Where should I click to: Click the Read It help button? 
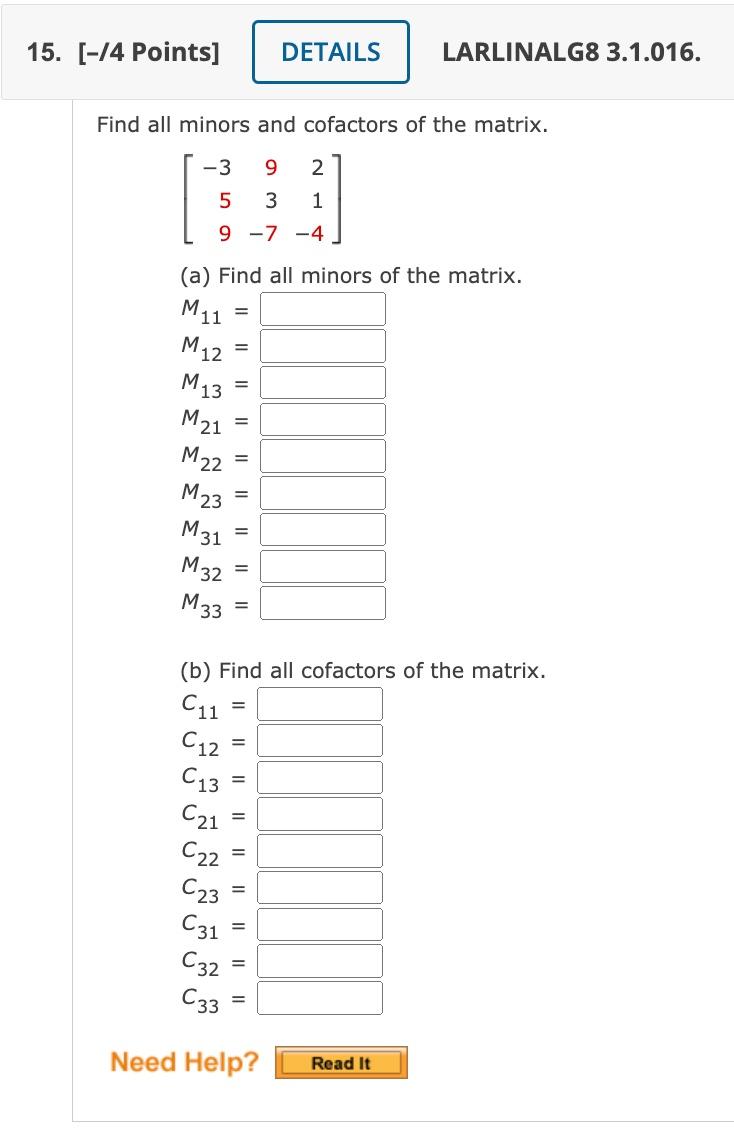(x=341, y=1062)
